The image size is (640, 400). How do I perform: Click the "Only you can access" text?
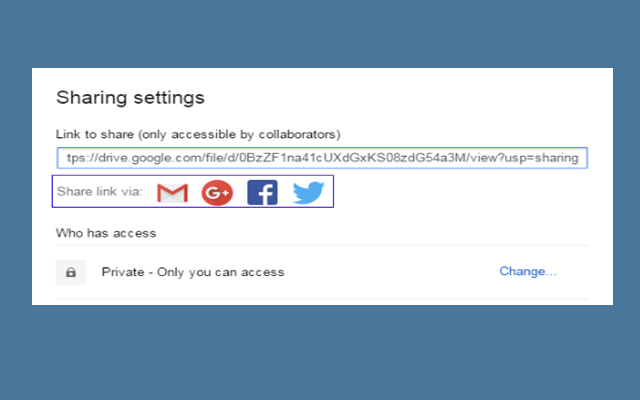pos(226,272)
